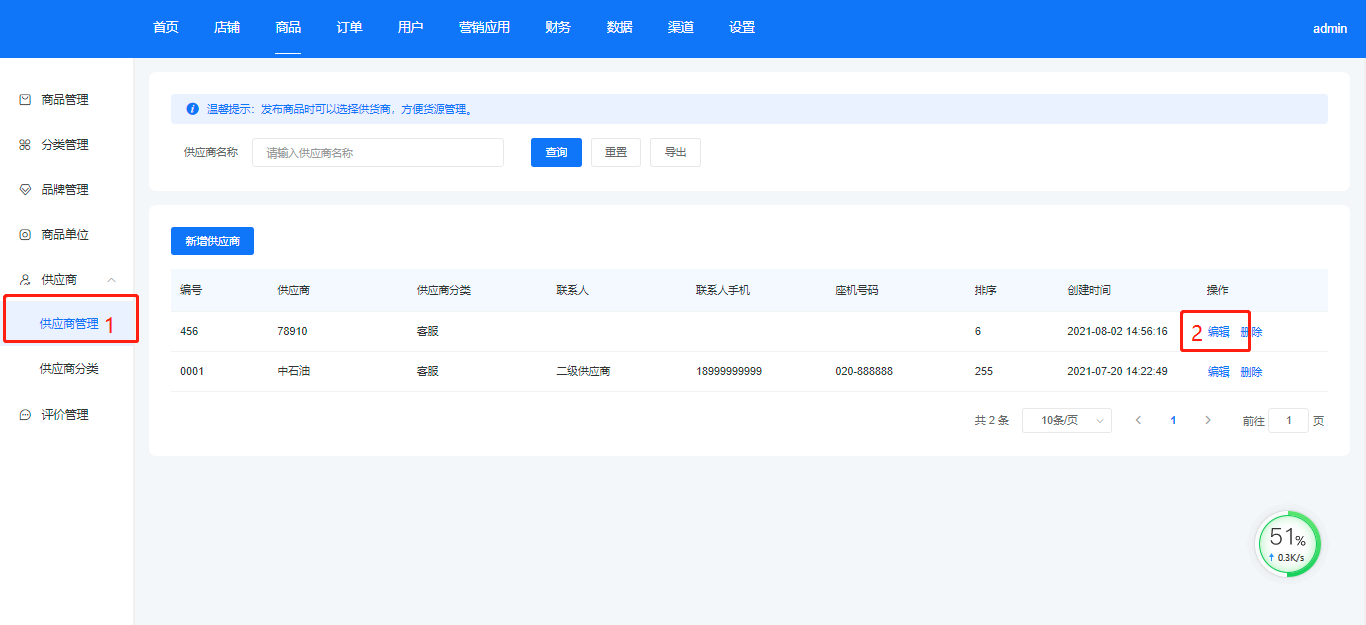Click the 51% network speed widget
1366x625 pixels.
1288,545
